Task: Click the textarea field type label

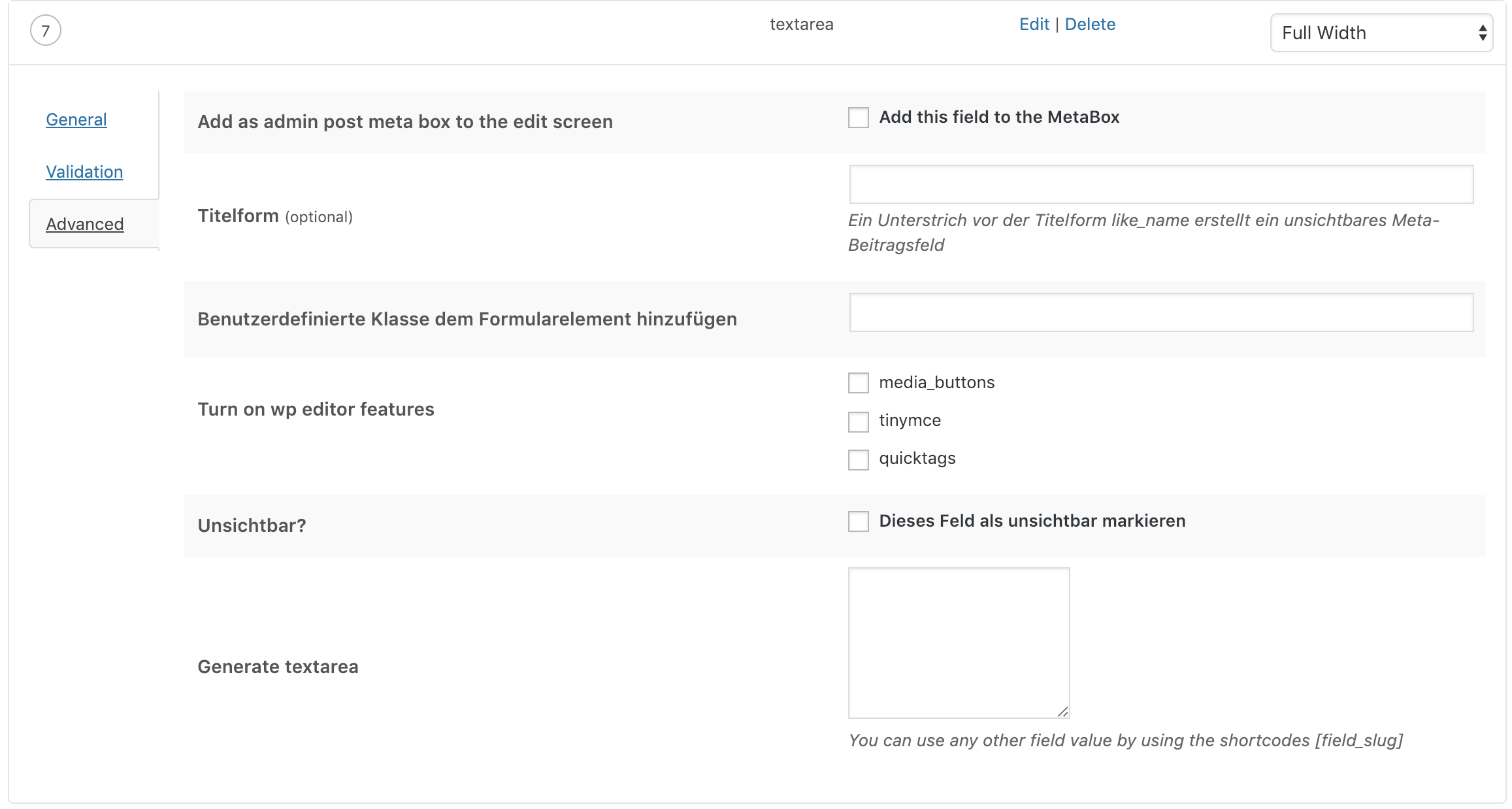Action: pyautogui.click(x=802, y=24)
